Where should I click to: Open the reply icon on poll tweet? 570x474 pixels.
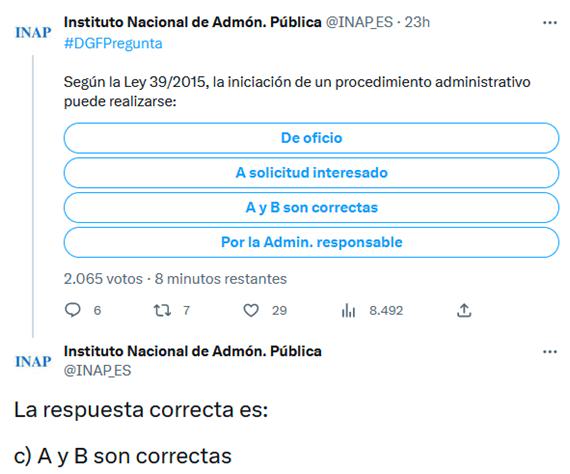point(72,310)
